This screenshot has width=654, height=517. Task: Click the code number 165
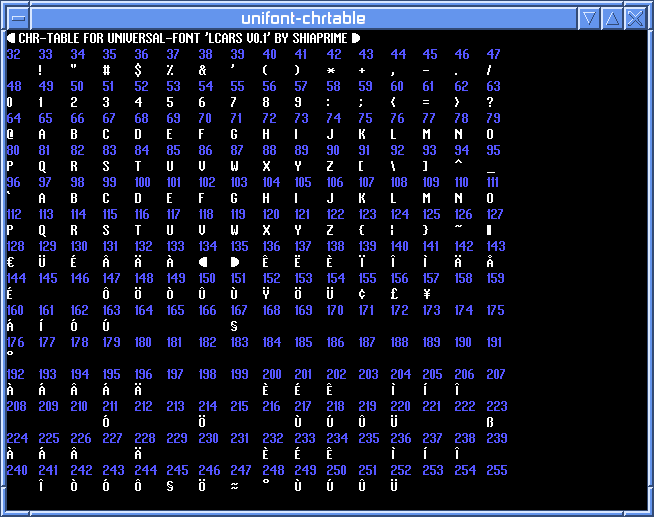click(175, 310)
